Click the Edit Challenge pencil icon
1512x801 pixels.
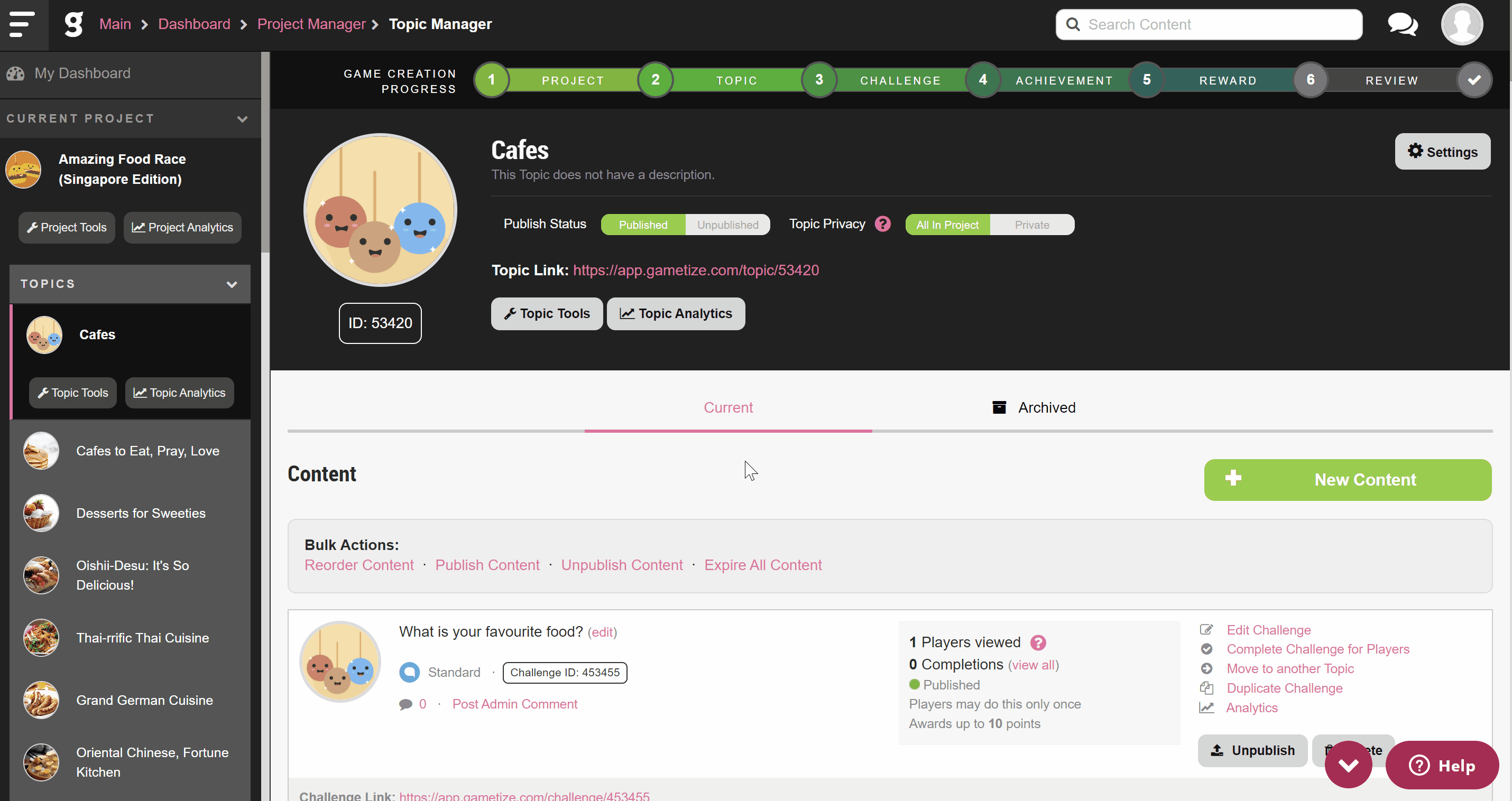coord(1206,630)
